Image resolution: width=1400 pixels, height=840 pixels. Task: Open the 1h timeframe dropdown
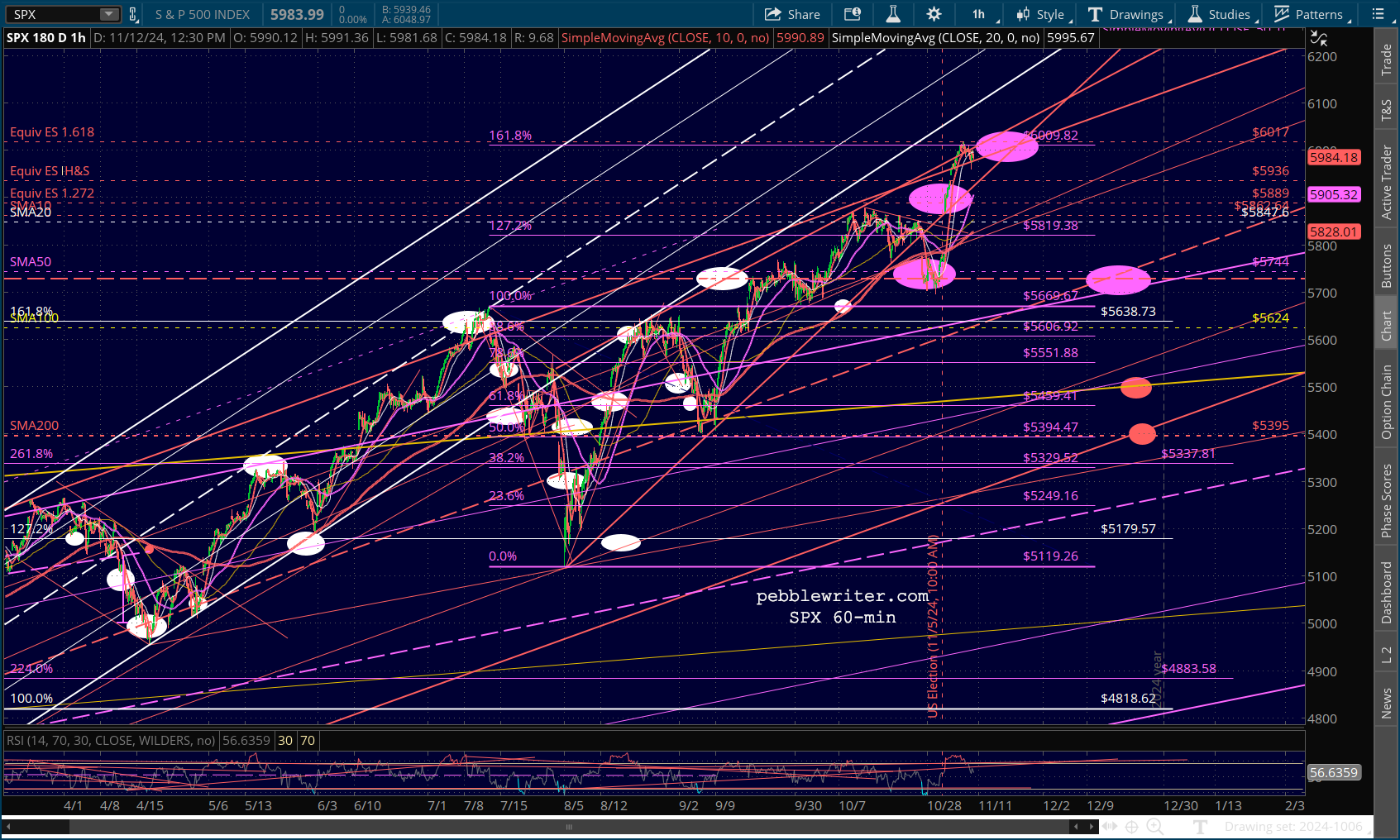[x=982, y=14]
